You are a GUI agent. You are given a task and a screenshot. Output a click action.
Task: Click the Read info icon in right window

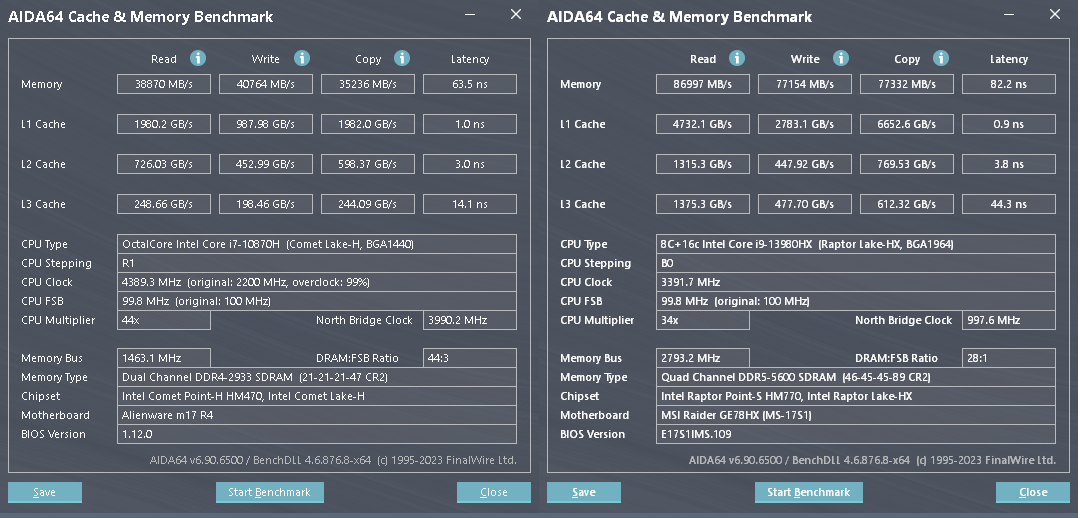pos(737,59)
